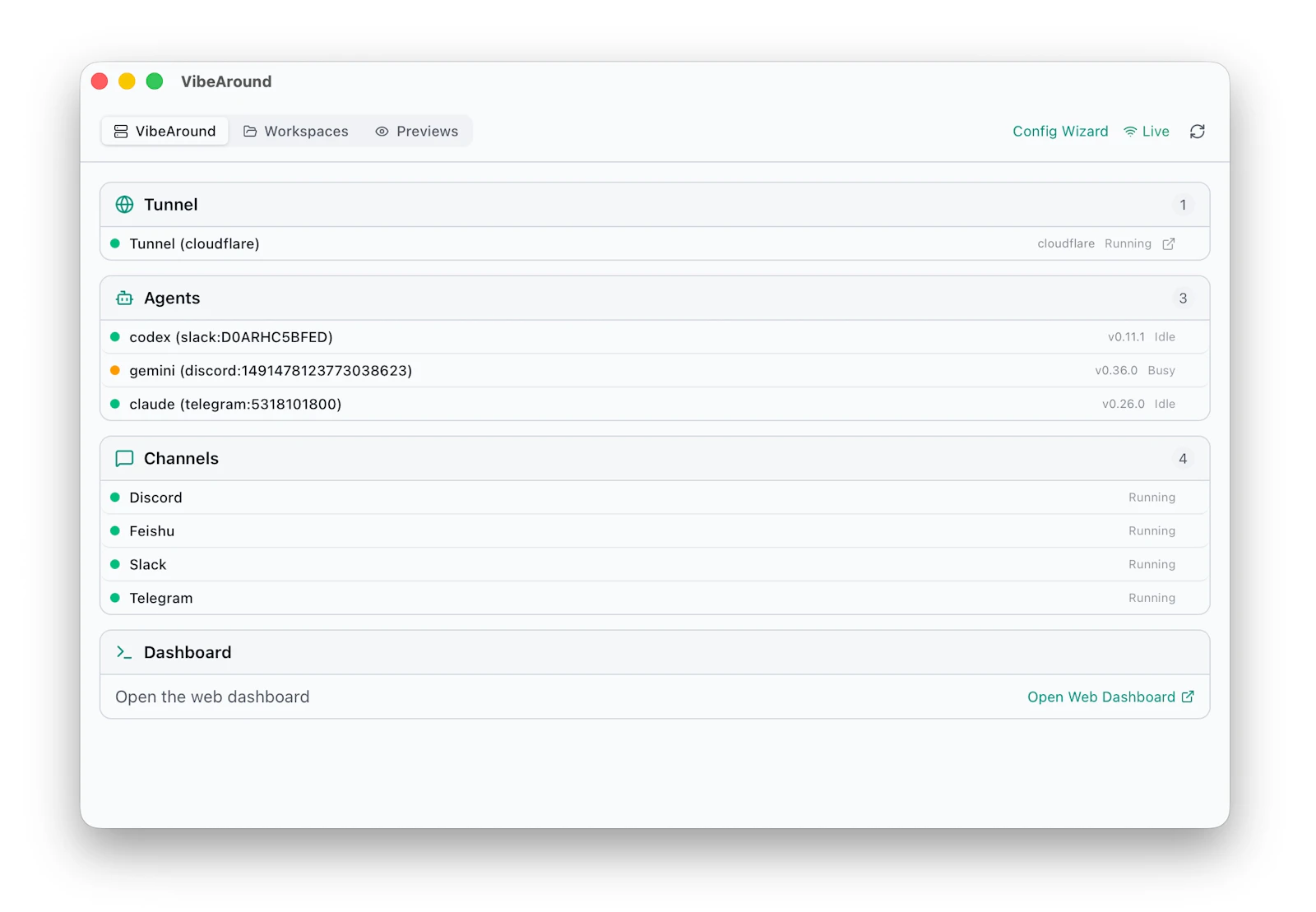Viewport: 1316px width, 912px height.
Task: Click the chat bubble icon beside Channels
Action: (124, 459)
